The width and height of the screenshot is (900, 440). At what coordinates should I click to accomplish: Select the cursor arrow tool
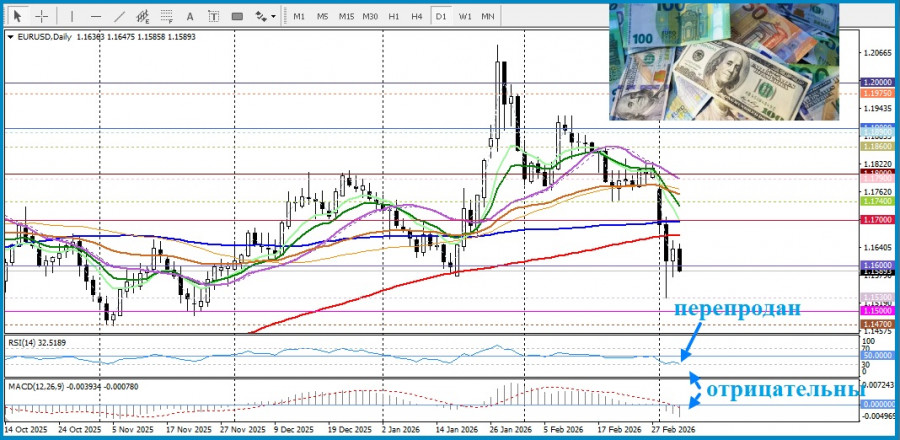[17, 16]
